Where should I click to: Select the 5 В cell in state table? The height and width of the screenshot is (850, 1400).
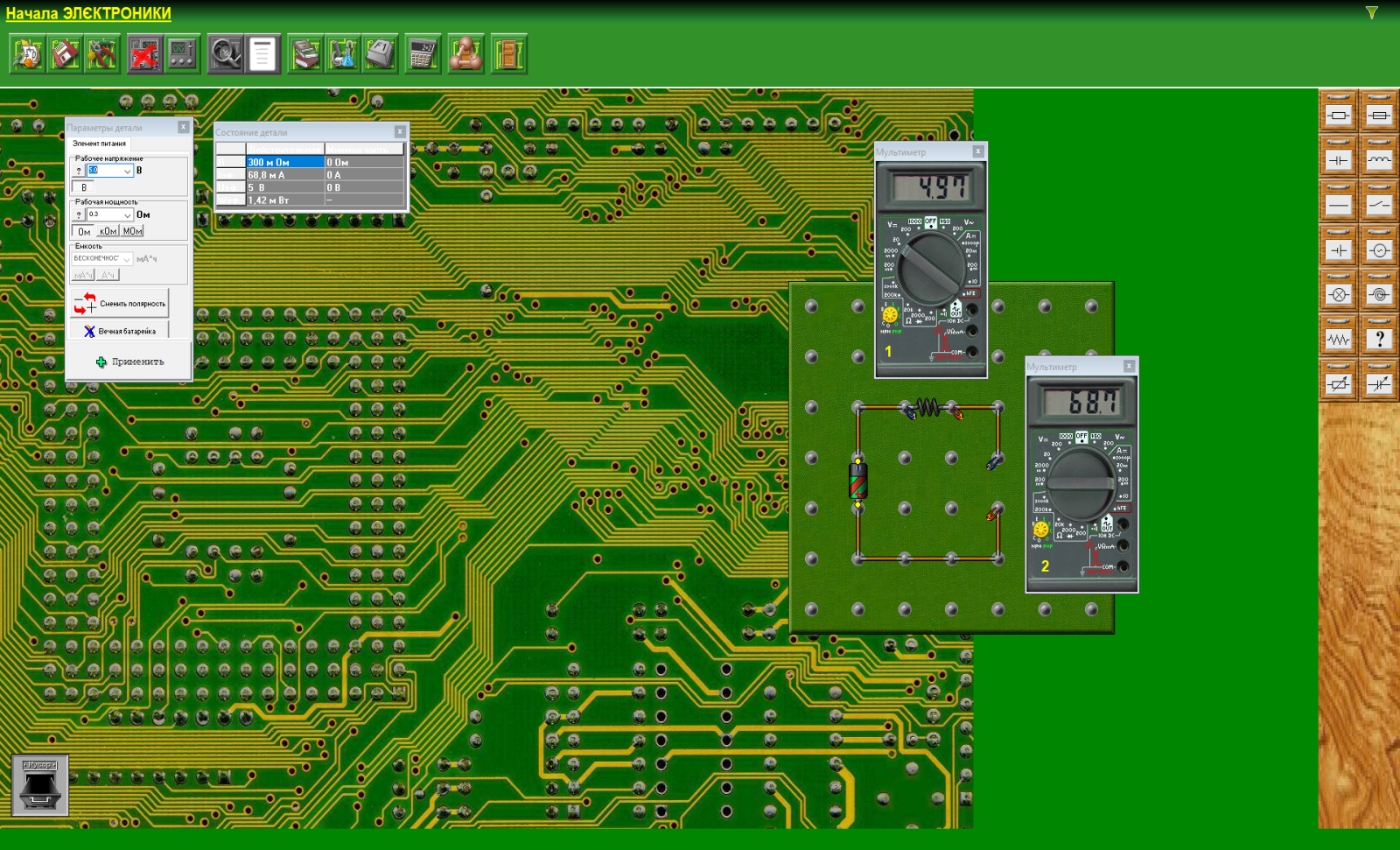[x=284, y=187]
